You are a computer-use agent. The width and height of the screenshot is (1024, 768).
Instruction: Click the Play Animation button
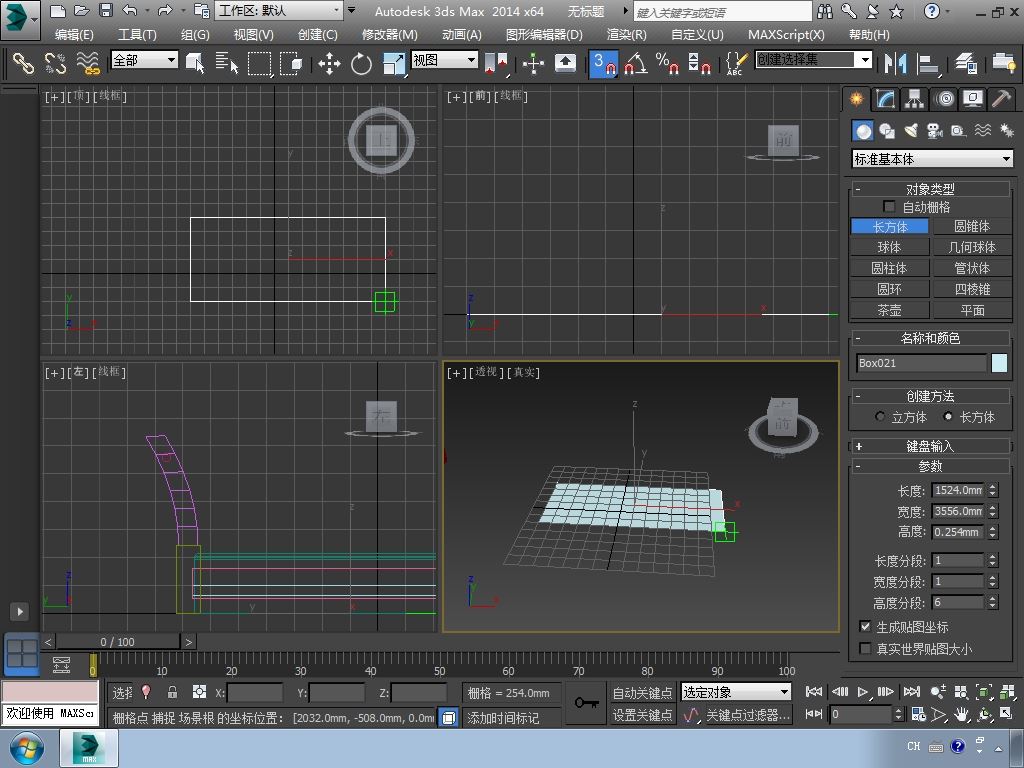tap(863, 692)
